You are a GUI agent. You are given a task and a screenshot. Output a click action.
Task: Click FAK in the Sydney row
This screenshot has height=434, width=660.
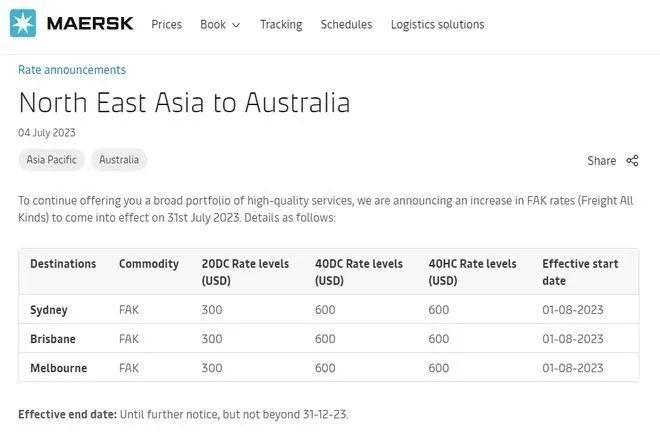pyautogui.click(x=129, y=310)
